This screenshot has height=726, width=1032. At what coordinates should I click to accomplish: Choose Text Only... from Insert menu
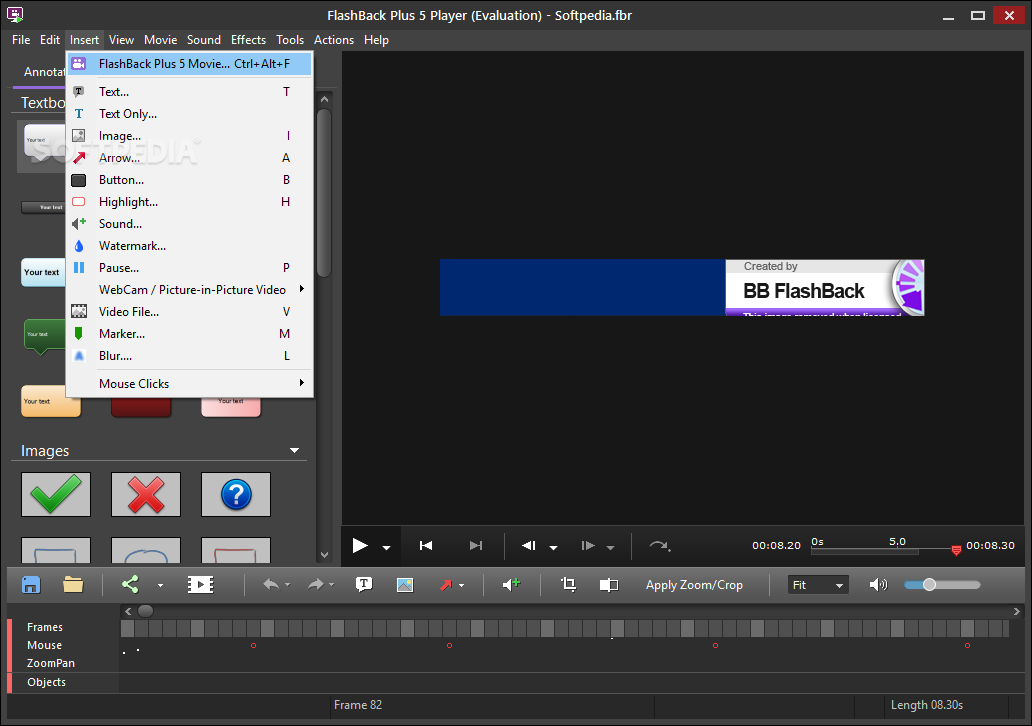click(x=190, y=114)
